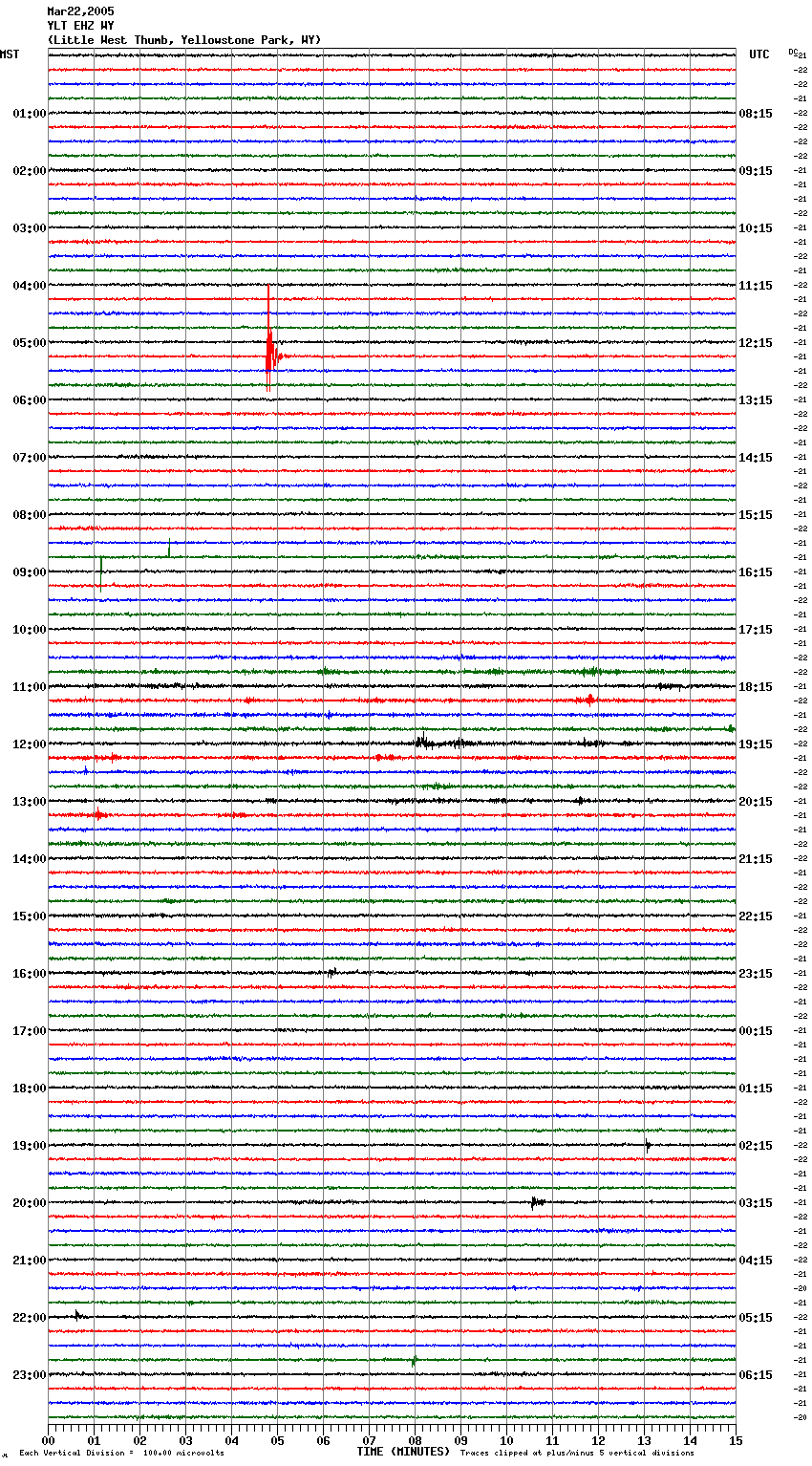Click the 17:15 UTC time label
The height and width of the screenshot is (1466, 812).
click(x=756, y=630)
